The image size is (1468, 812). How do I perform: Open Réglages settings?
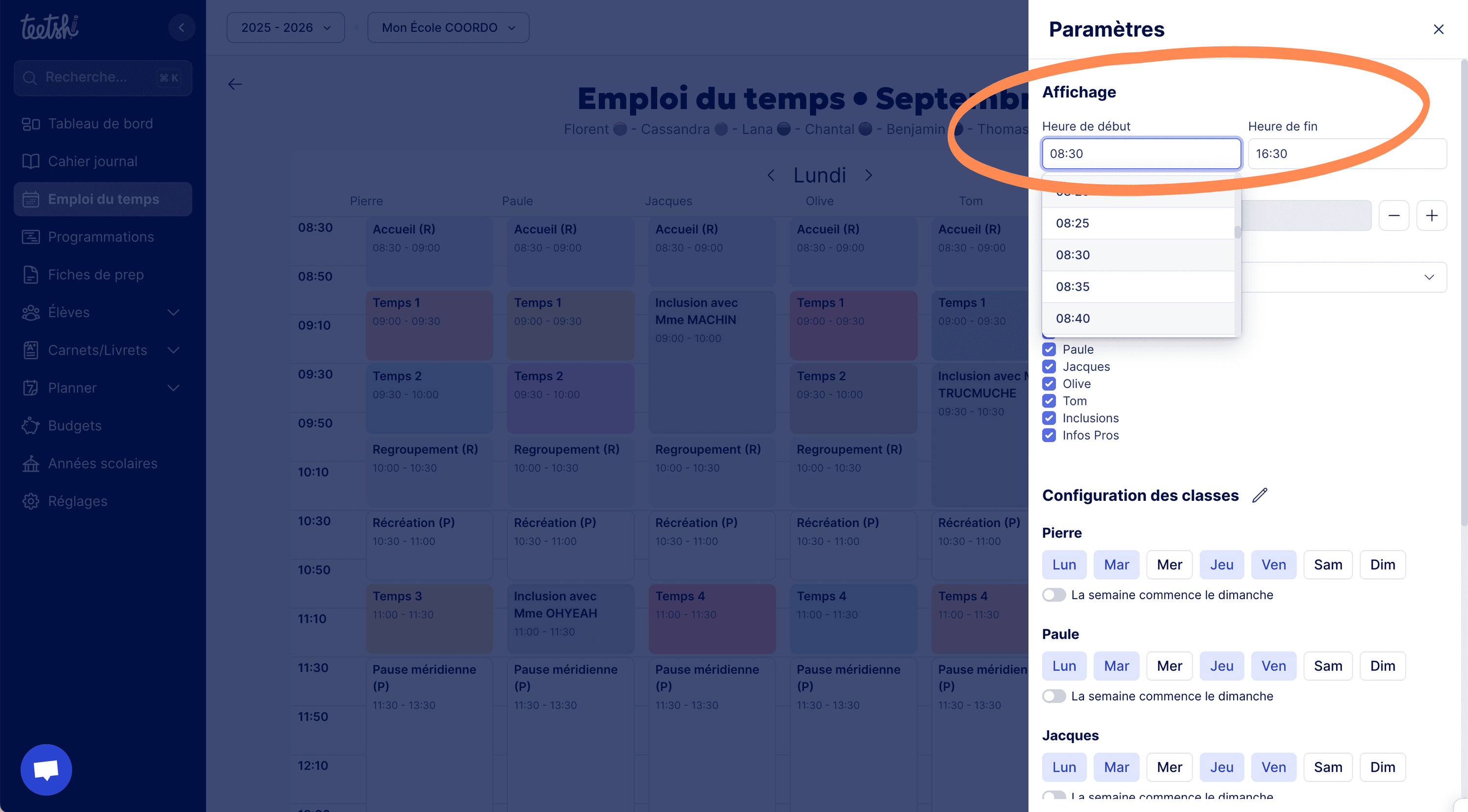[x=103, y=501]
